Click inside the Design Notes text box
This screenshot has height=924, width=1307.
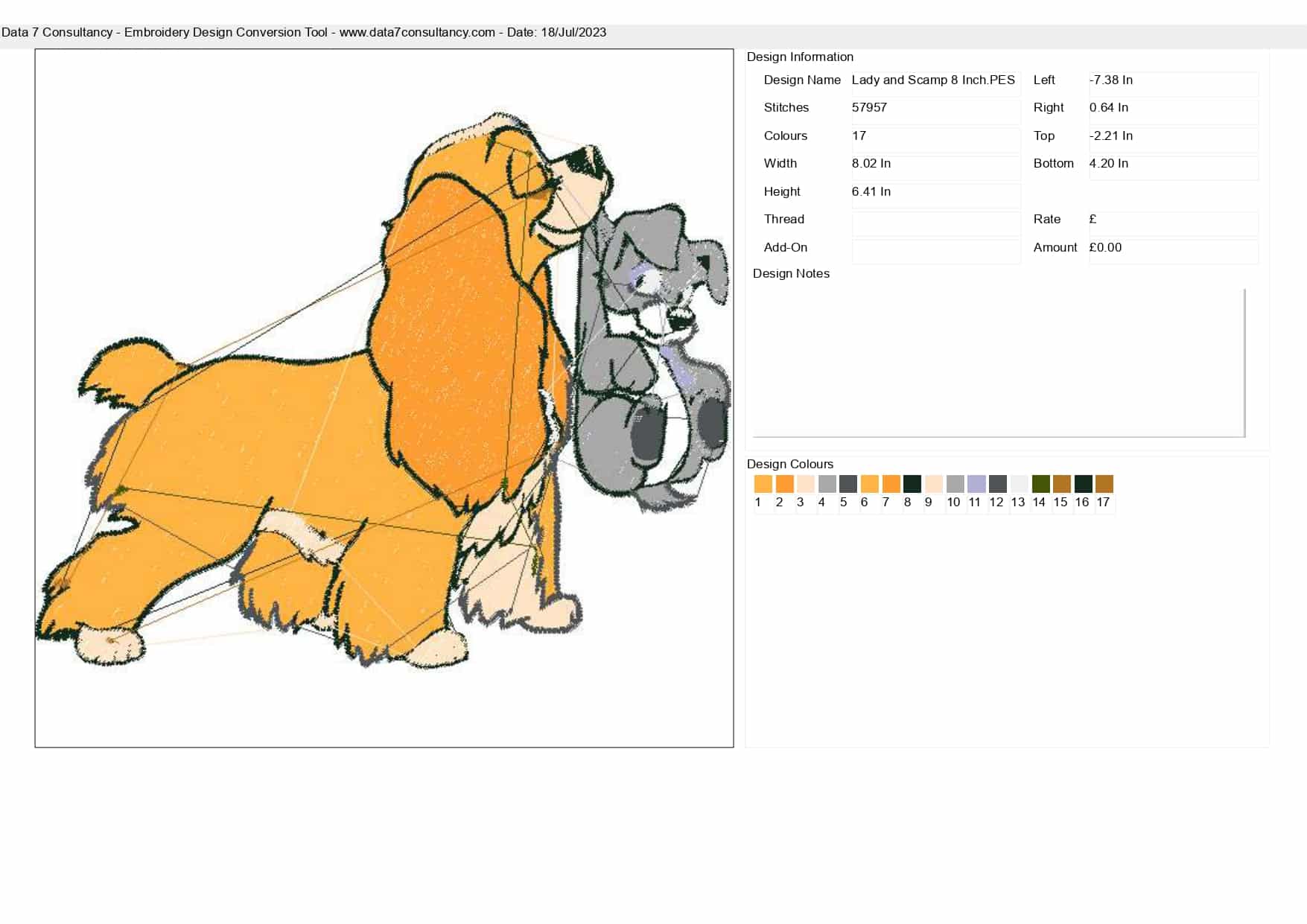pos(999,362)
